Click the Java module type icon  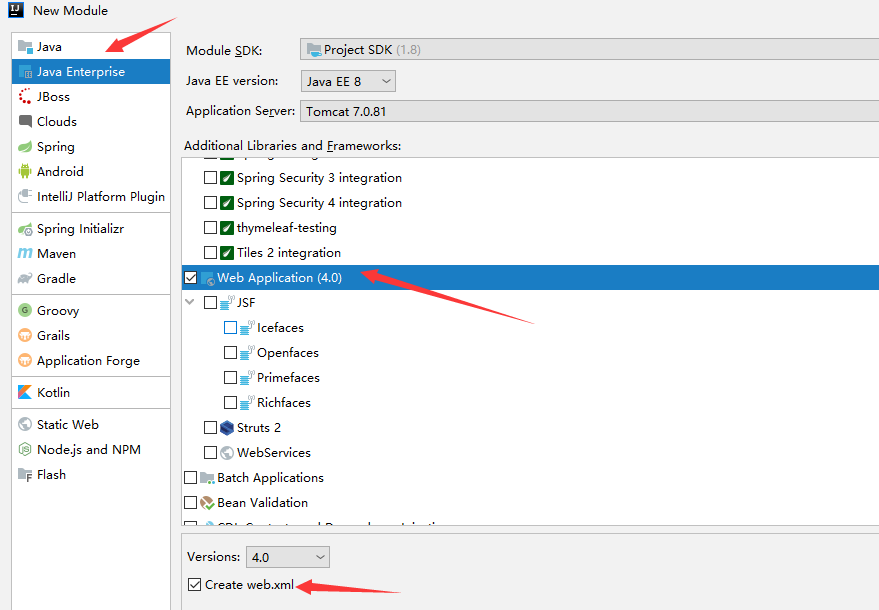click(25, 47)
